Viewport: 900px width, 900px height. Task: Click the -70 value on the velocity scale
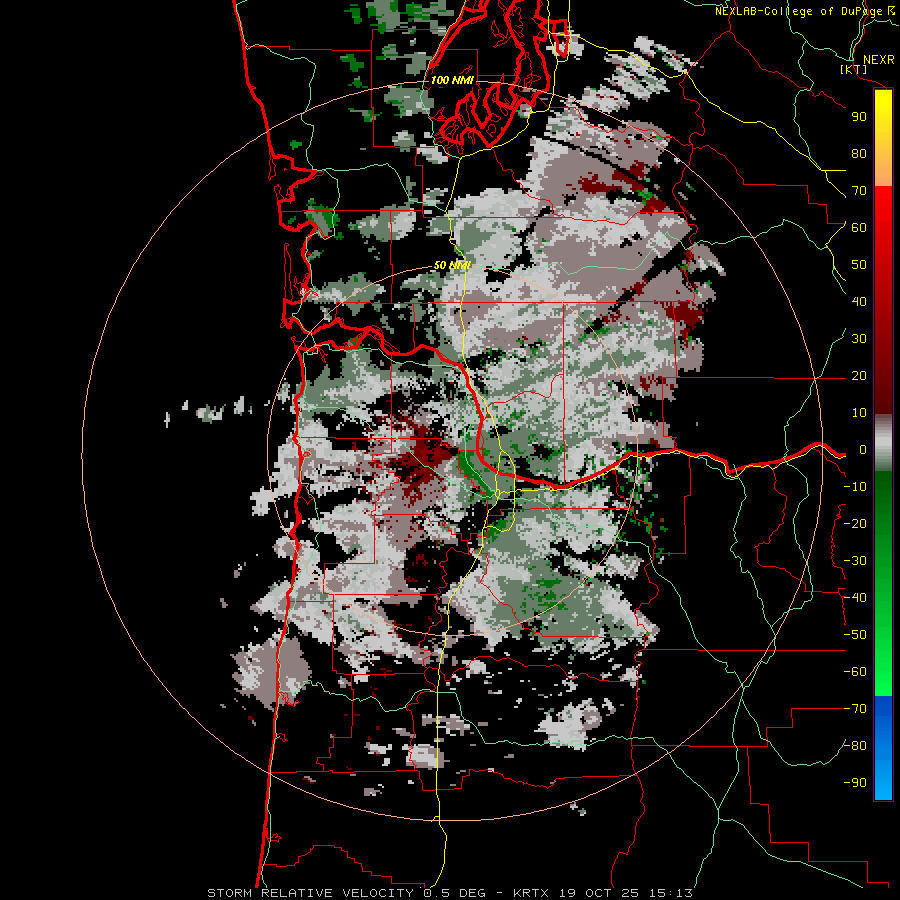855,709
